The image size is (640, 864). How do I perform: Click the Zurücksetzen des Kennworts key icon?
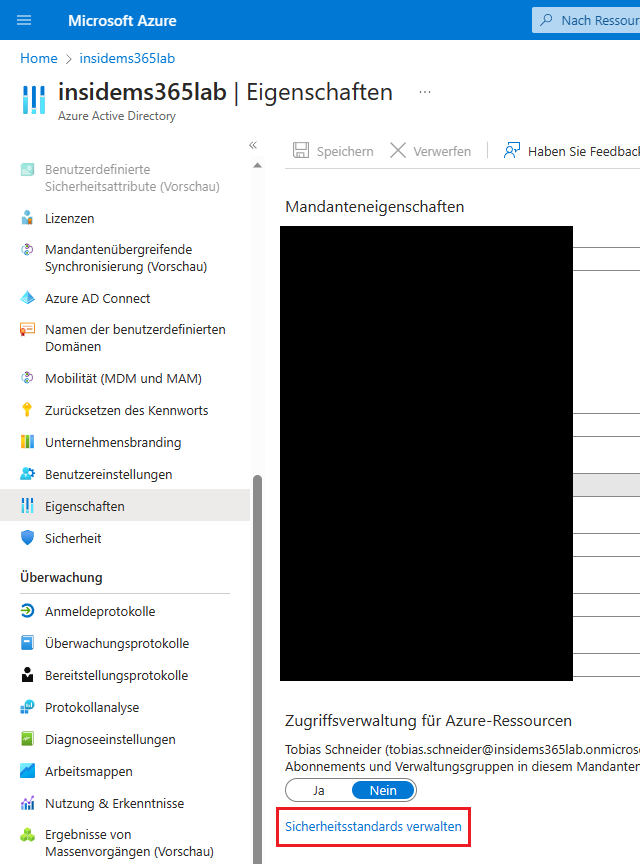[27, 410]
